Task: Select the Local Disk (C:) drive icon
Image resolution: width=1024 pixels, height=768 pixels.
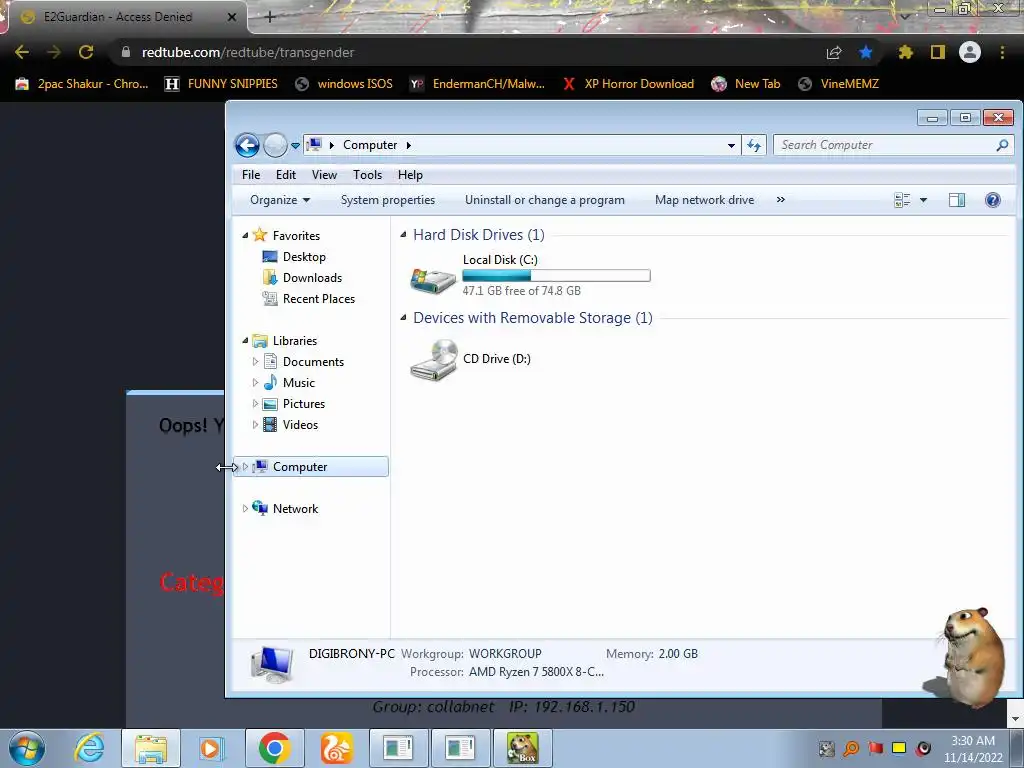Action: (x=432, y=280)
